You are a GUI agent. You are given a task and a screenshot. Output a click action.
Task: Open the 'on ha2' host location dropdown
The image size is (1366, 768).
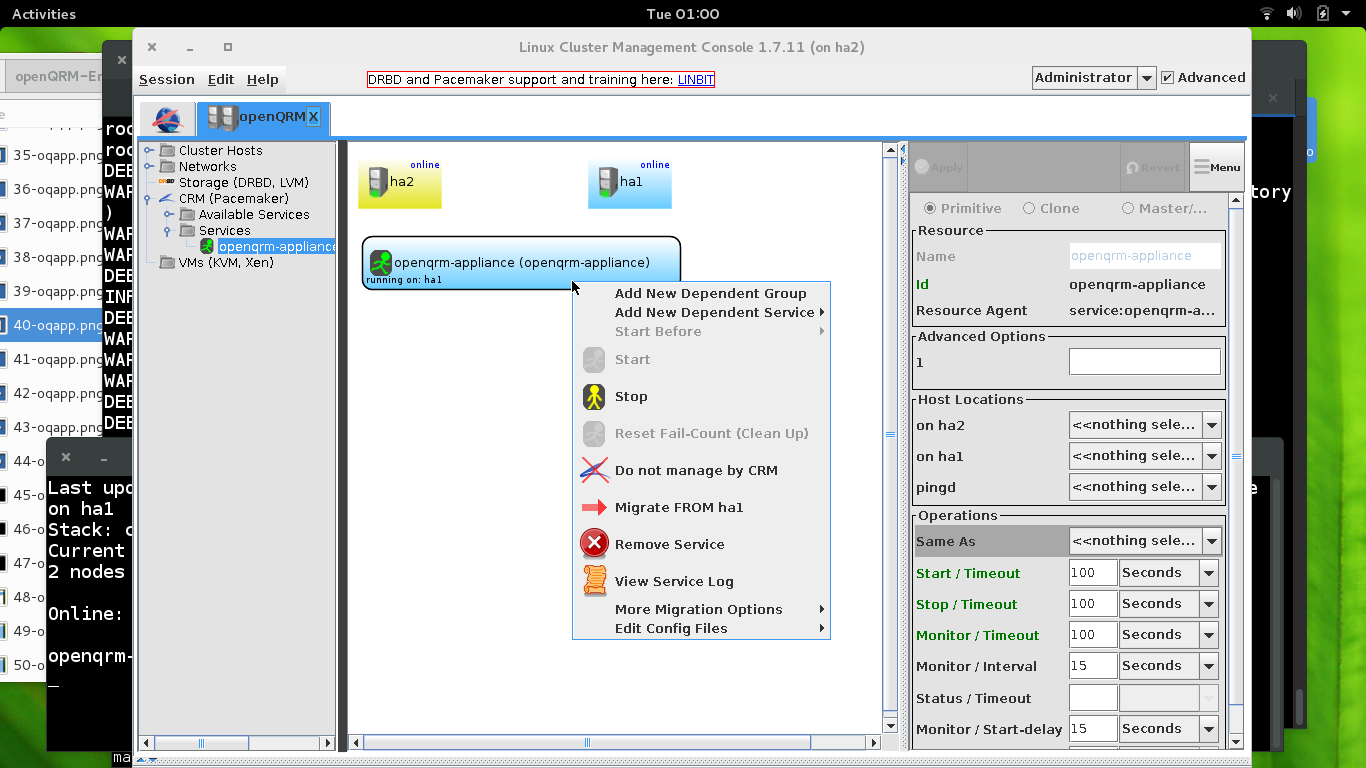[1212, 425]
